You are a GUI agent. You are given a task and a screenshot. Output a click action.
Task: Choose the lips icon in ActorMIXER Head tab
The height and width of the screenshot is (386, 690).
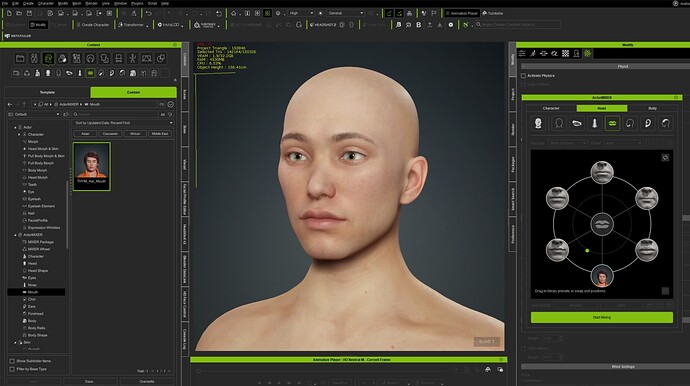click(x=612, y=123)
